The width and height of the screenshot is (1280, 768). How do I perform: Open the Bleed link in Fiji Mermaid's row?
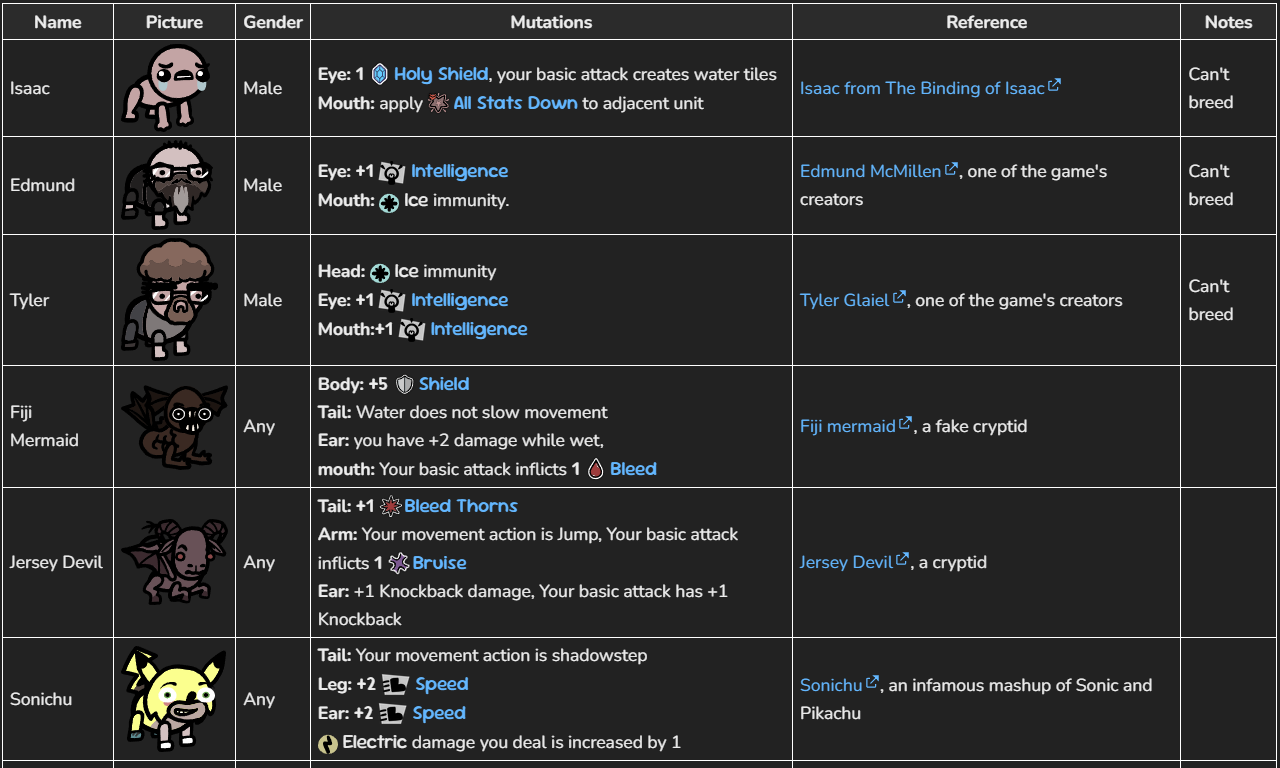point(633,469)
